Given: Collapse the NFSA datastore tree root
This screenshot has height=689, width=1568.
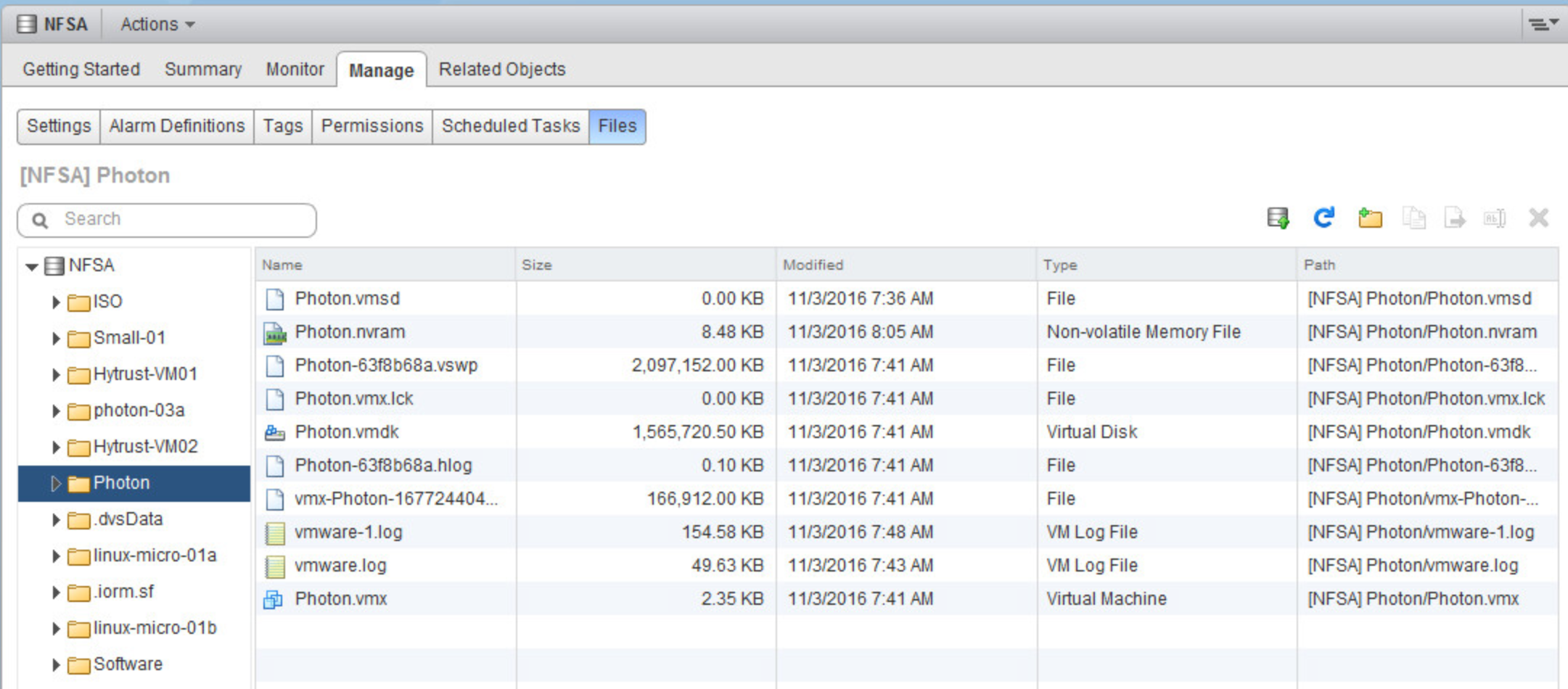Looking at the screenshot, I should click(31, 267).
